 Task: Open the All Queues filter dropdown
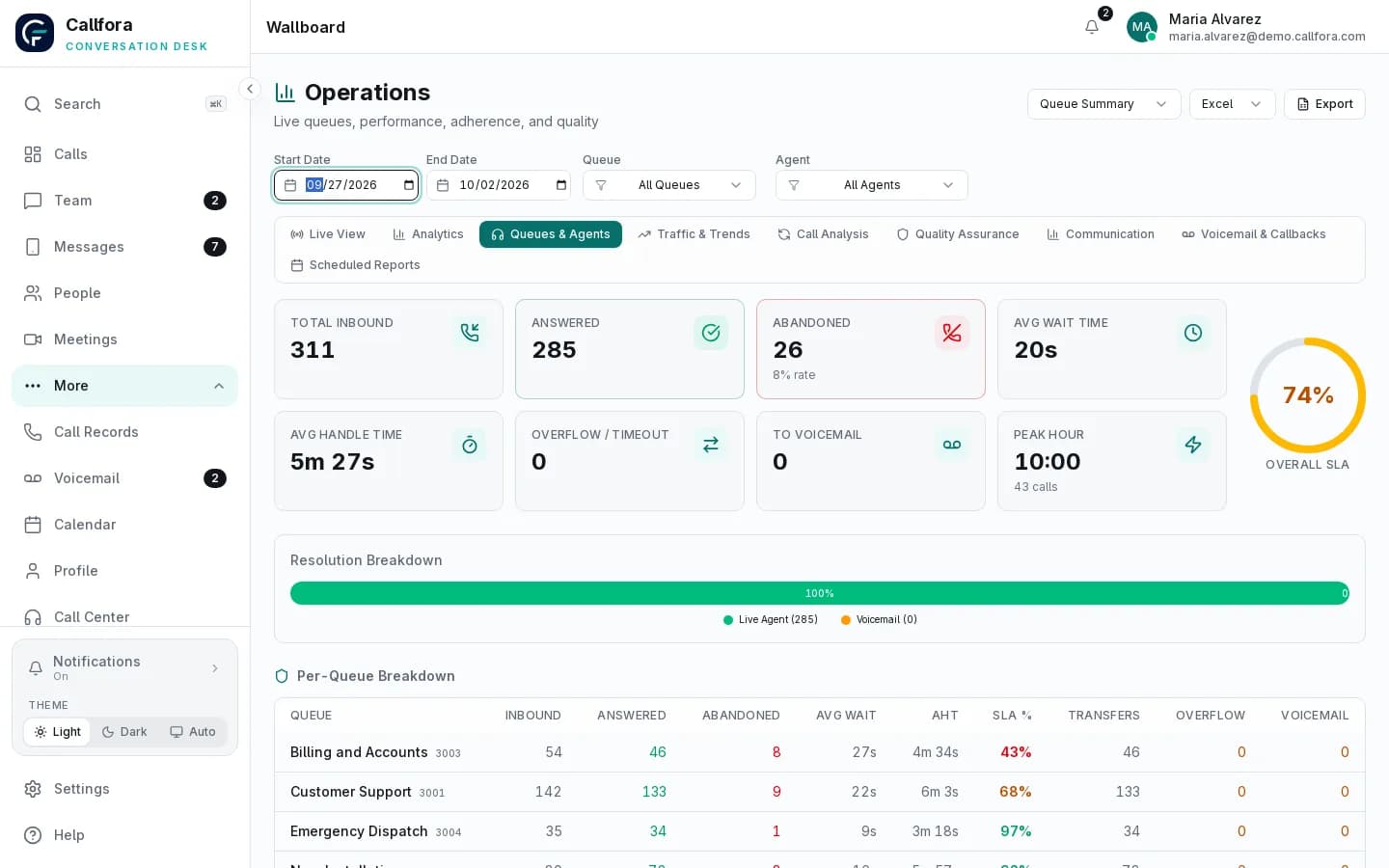[668, 185]
